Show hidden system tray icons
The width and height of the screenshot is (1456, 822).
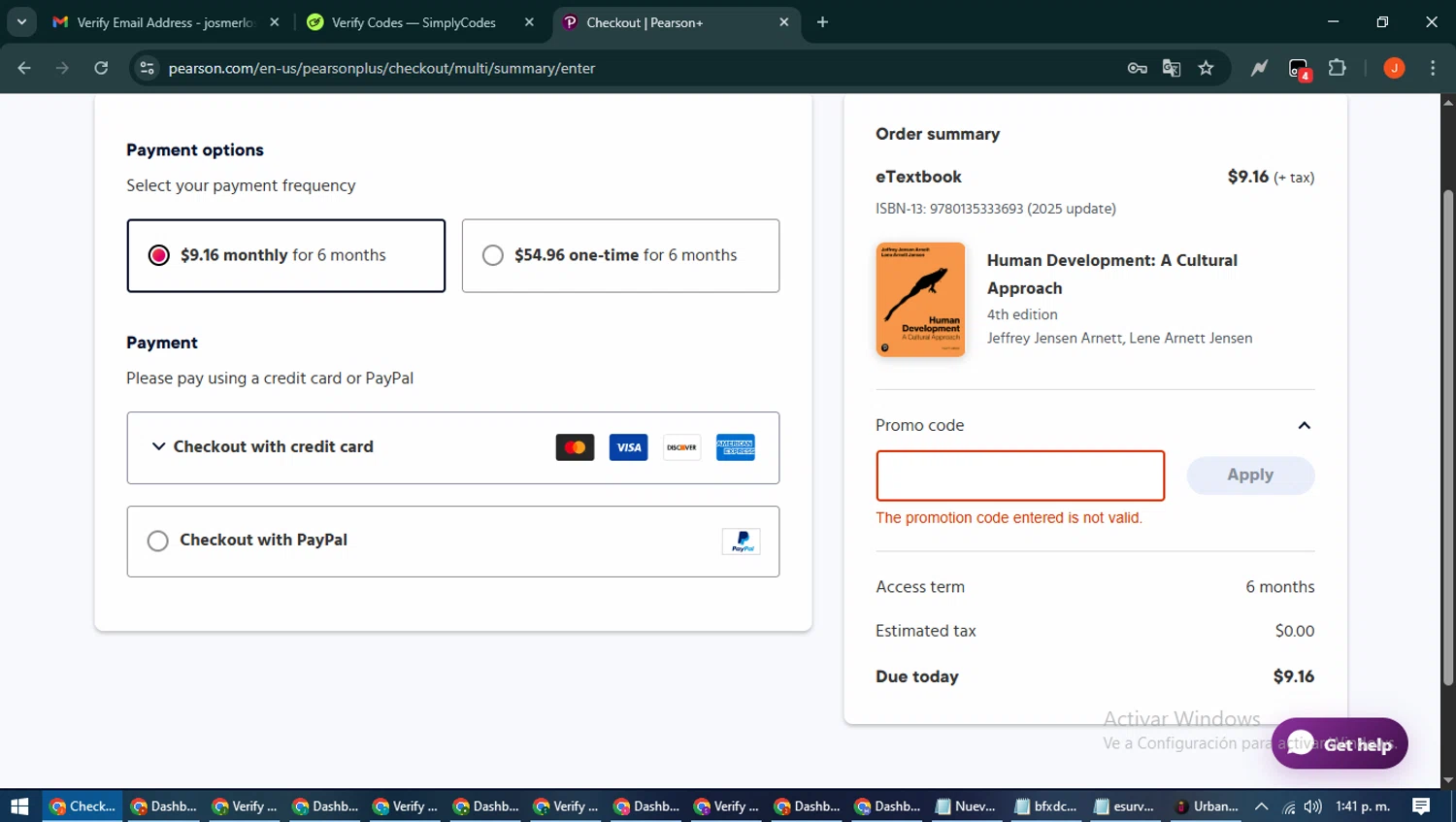[1261, 806]
